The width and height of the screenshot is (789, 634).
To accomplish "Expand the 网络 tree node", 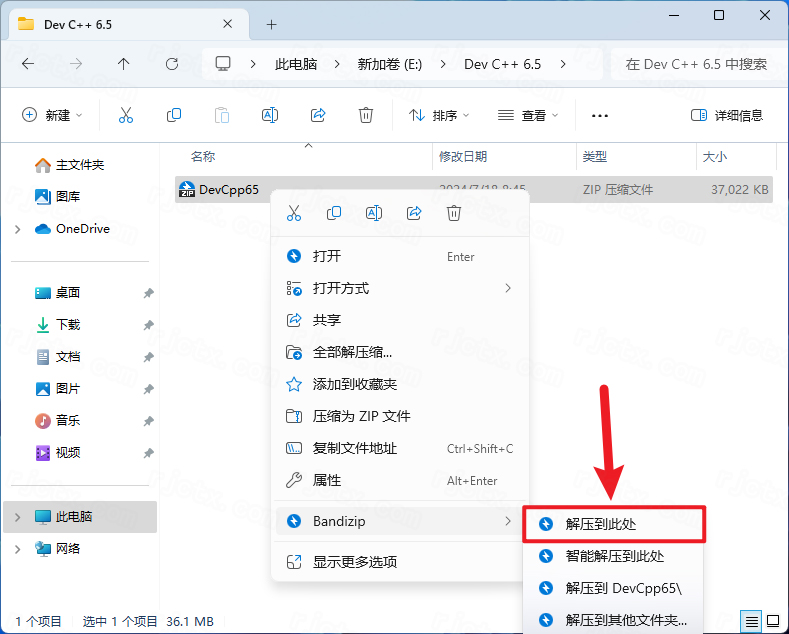I will [18, 549].
